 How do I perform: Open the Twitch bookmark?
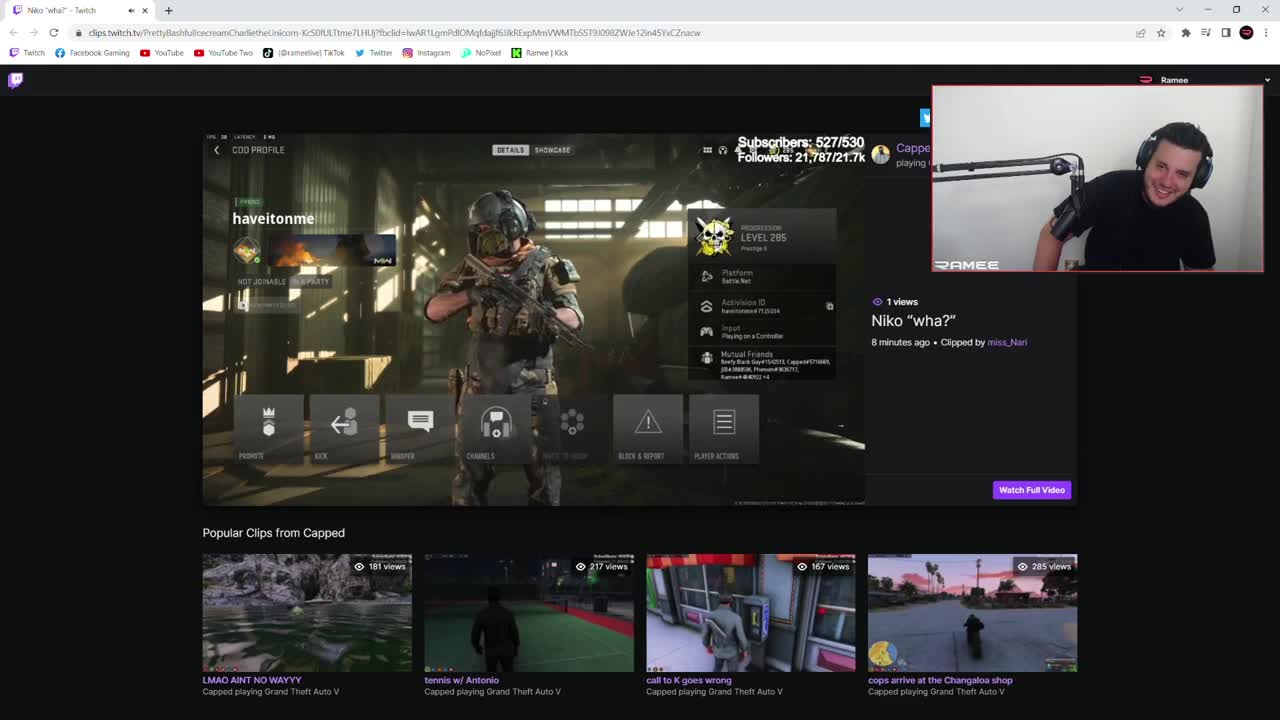[x=27, y=53]
